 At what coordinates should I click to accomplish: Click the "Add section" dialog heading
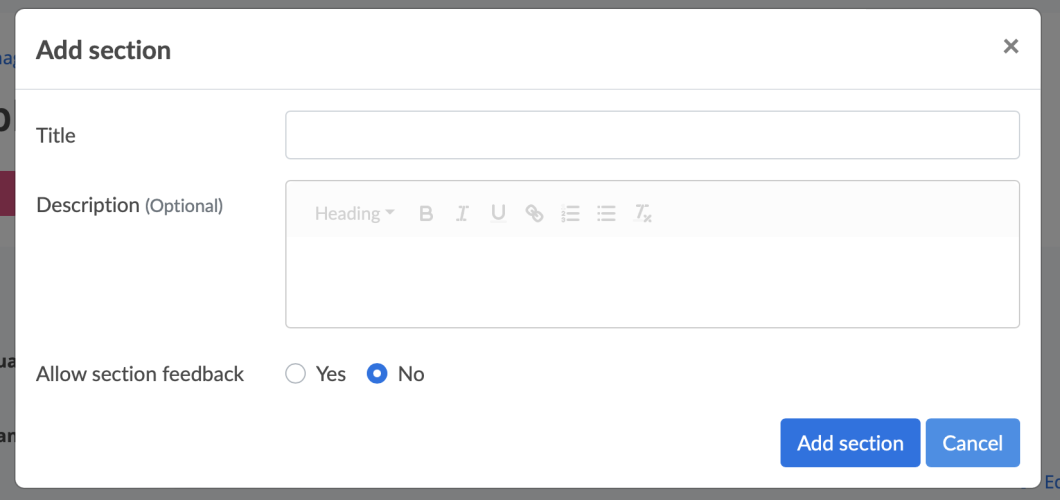103,50
